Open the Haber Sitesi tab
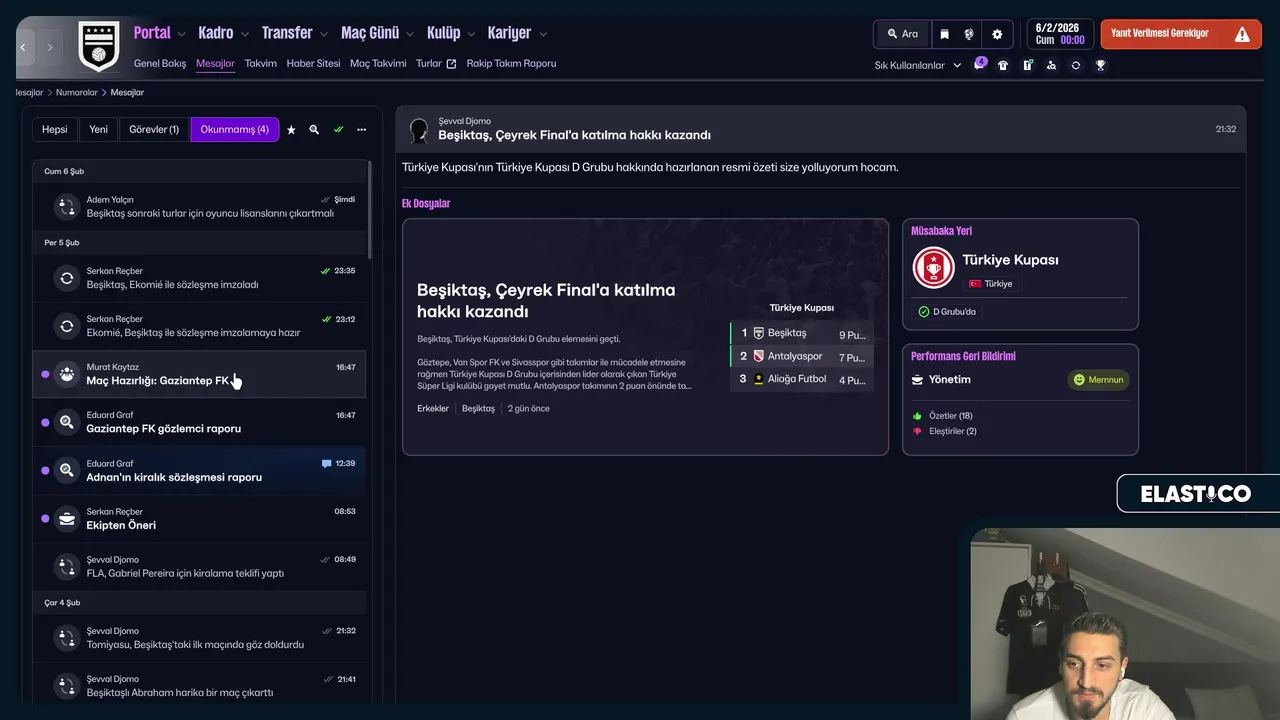This screenshot has height=720, width=1280. (313, 63)
